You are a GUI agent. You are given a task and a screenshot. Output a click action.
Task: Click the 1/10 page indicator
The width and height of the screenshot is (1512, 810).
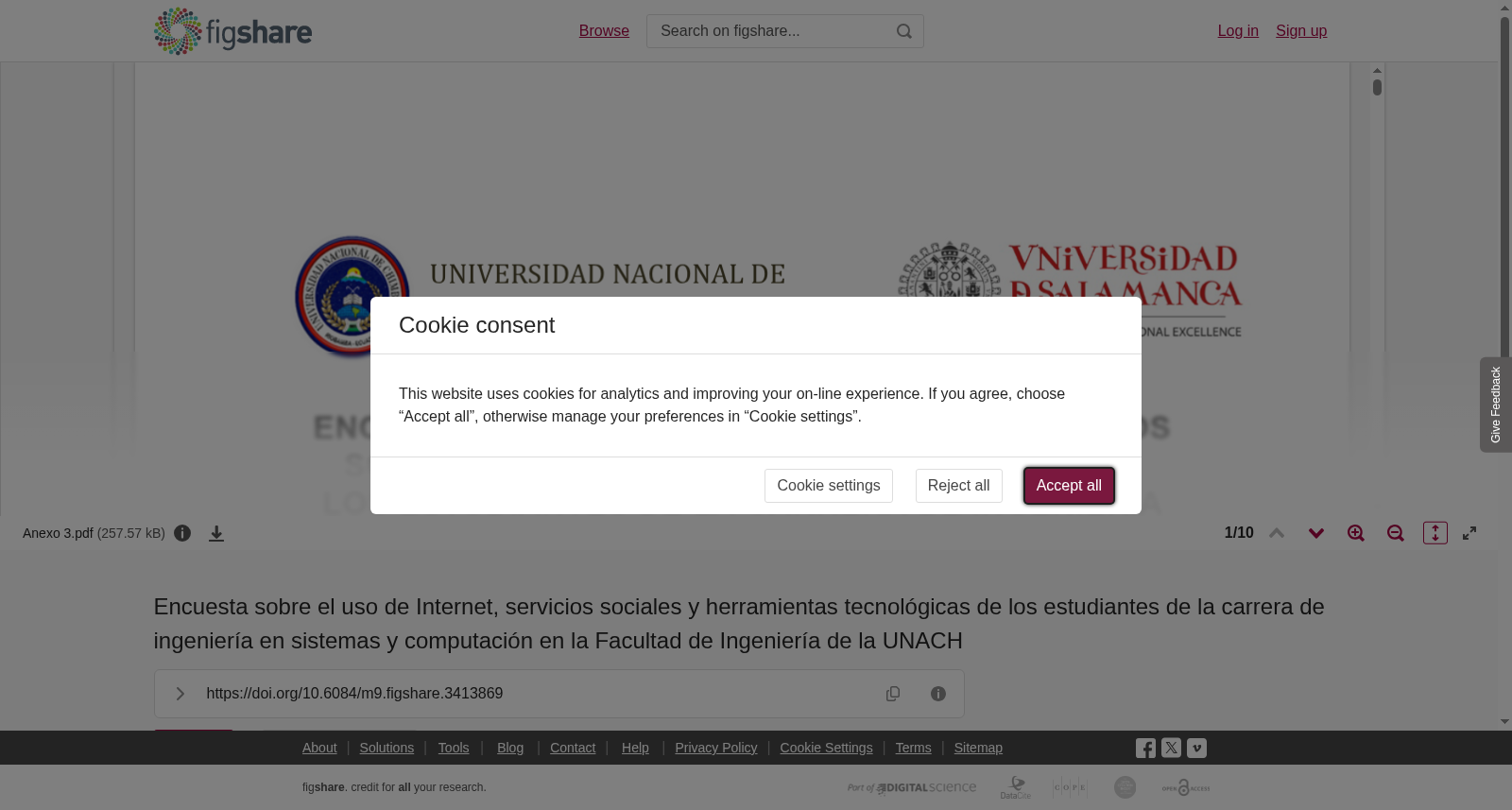coord(1239,533)
